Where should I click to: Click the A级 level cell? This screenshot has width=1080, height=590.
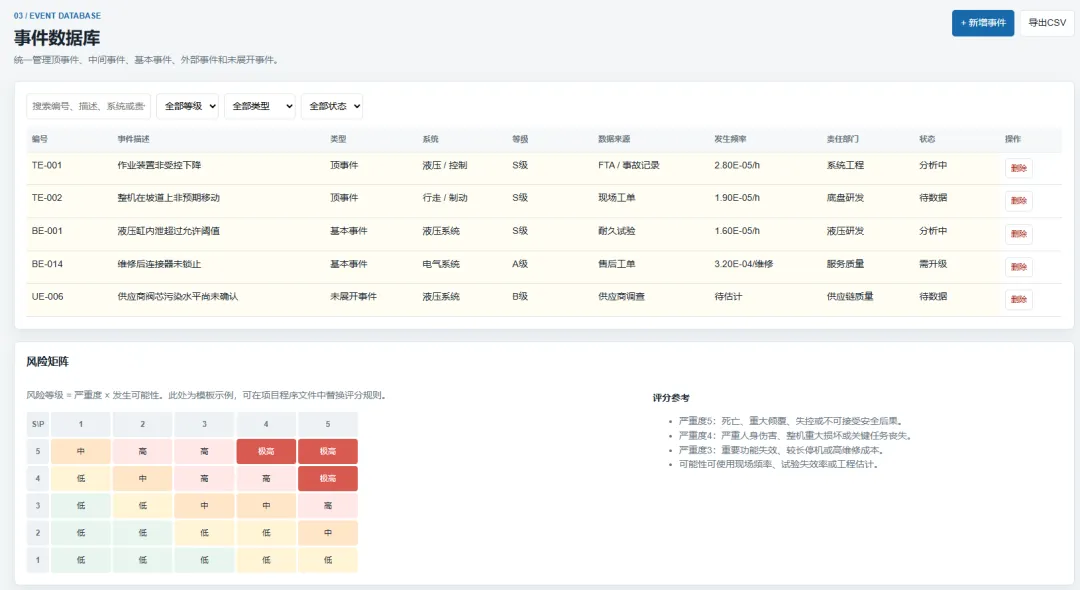click(520, 264)
